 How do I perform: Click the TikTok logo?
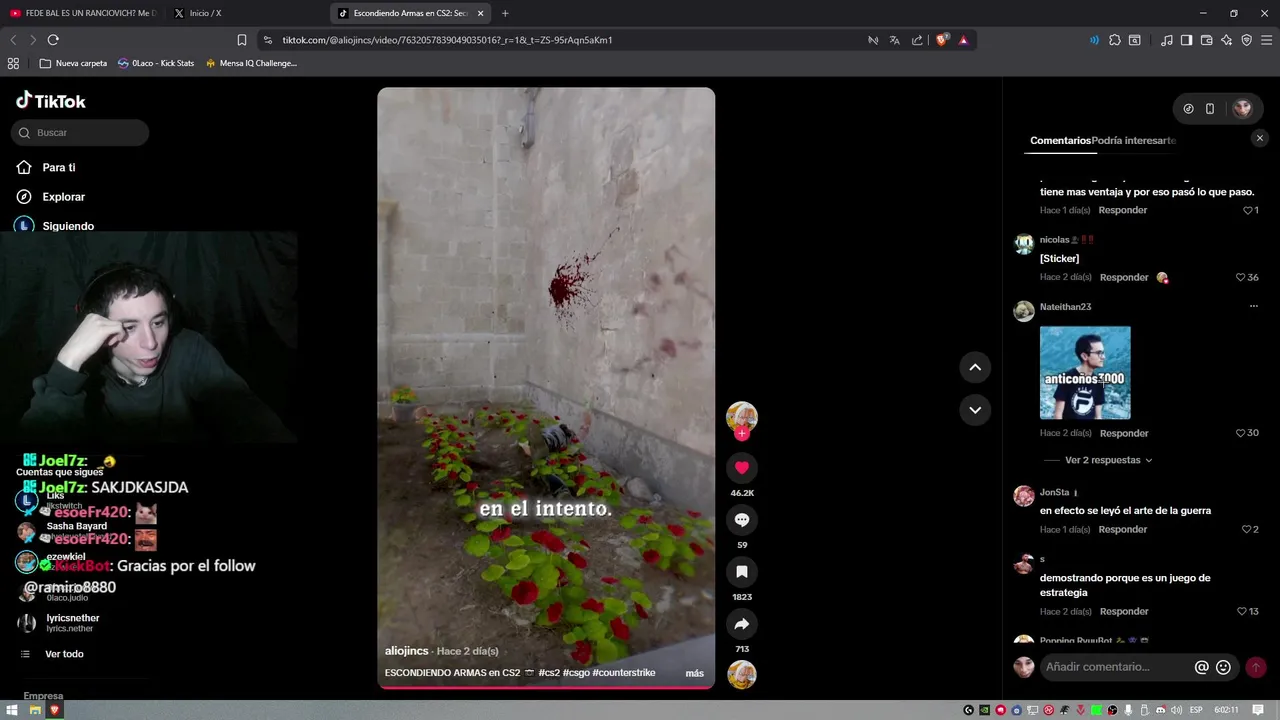click(51, 101)
